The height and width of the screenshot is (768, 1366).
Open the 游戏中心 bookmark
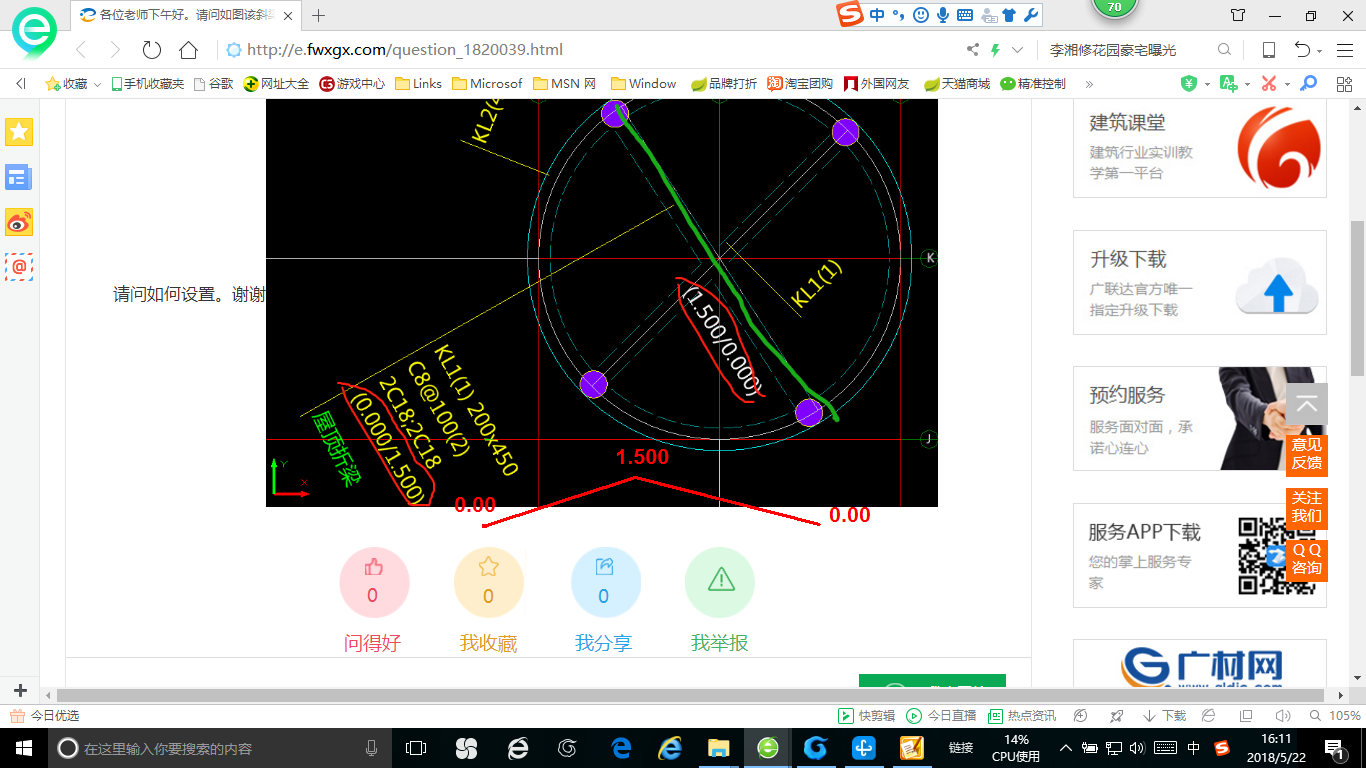pos(352,84)
